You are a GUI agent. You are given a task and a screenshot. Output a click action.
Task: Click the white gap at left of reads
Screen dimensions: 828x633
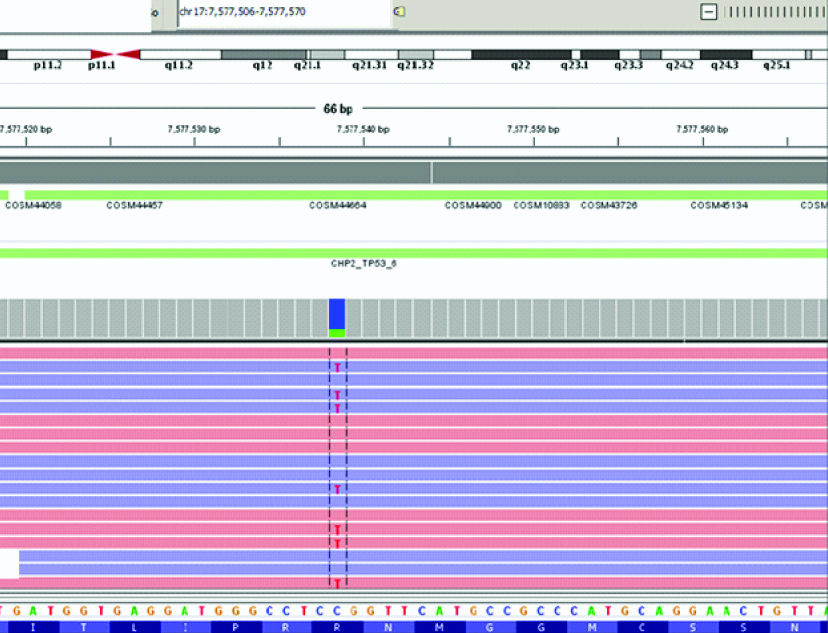9,563
